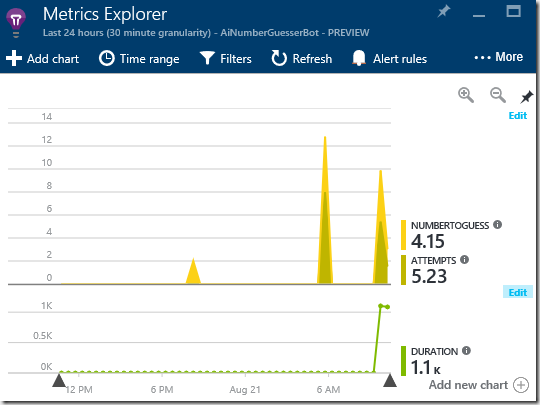This screenshot has width=540, height=405.
Task: Click the Add new chart label
Action: (x=468, y=385)
